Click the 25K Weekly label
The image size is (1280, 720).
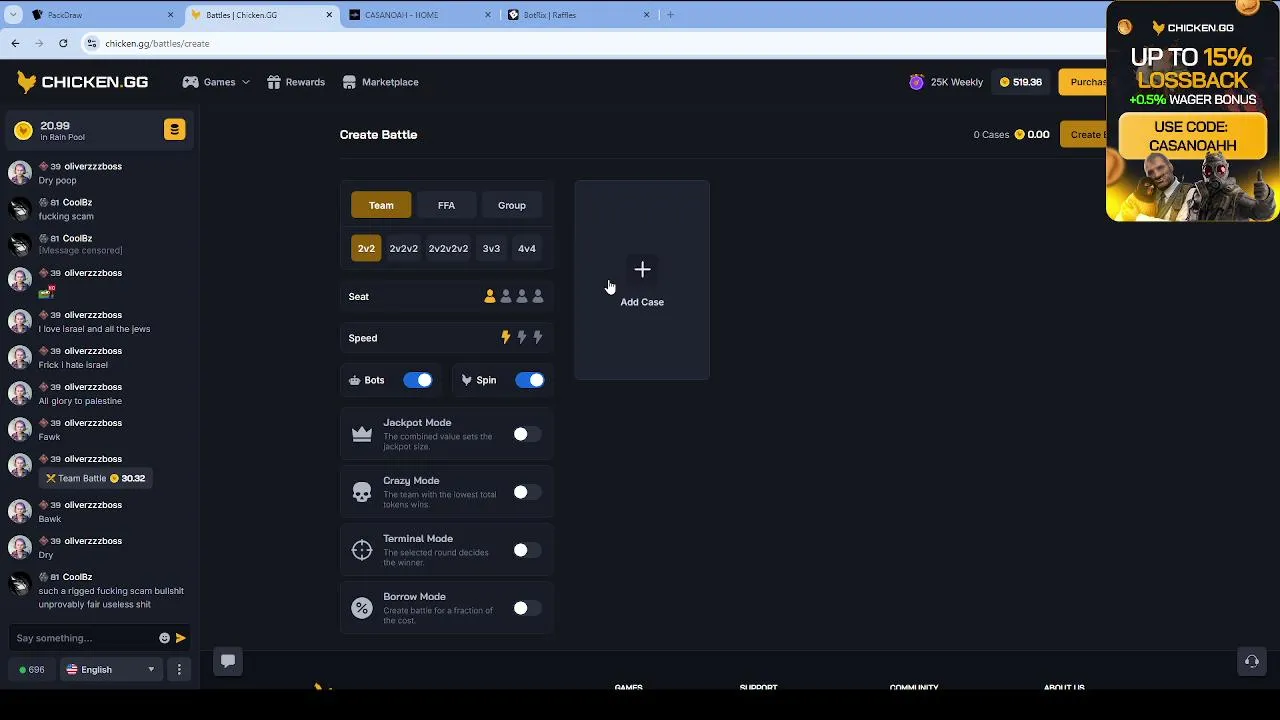[x=957, y=82]
